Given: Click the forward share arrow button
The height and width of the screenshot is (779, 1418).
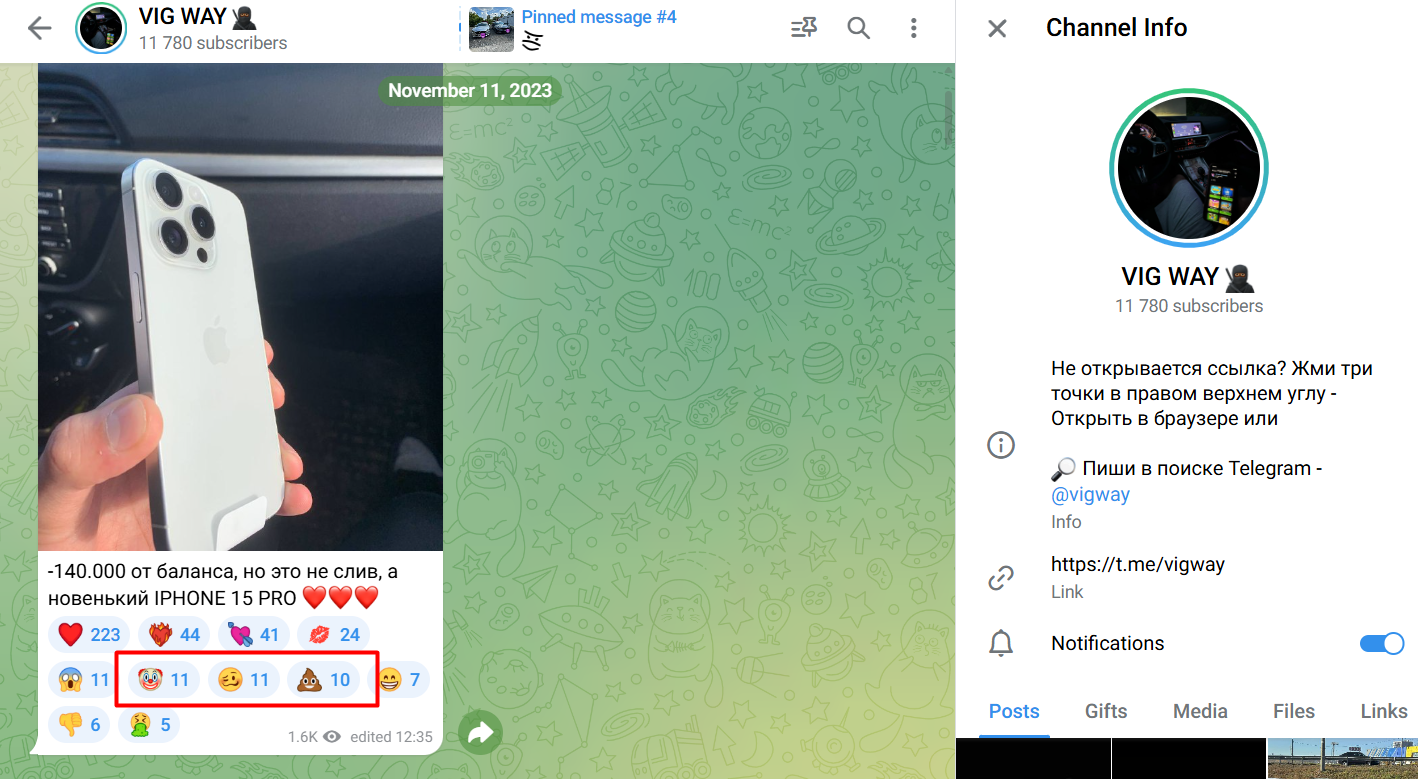Looking at the screenshot, I should (x=481, y=734).
